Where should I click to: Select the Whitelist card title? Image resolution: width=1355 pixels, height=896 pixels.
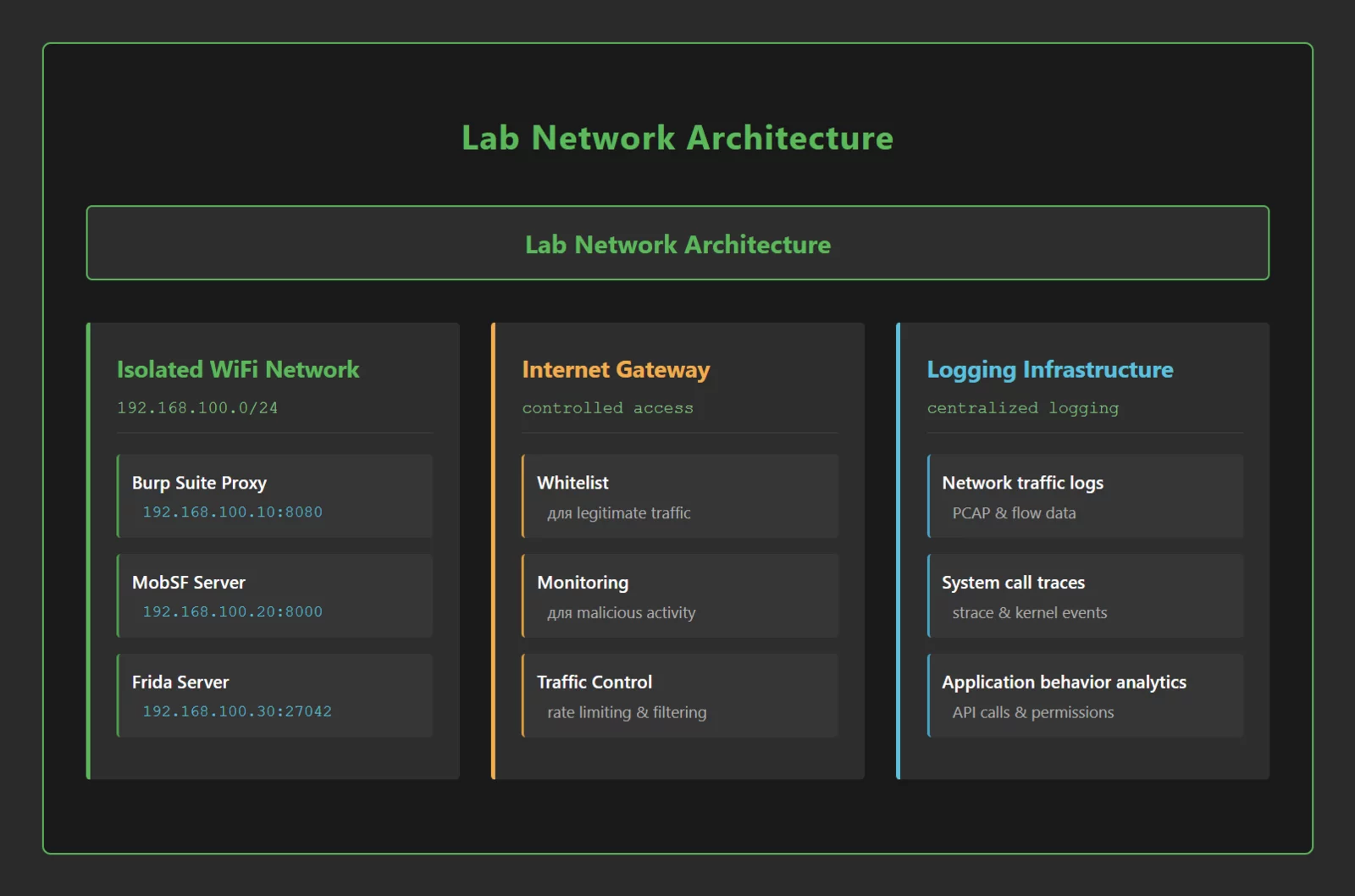572,483
